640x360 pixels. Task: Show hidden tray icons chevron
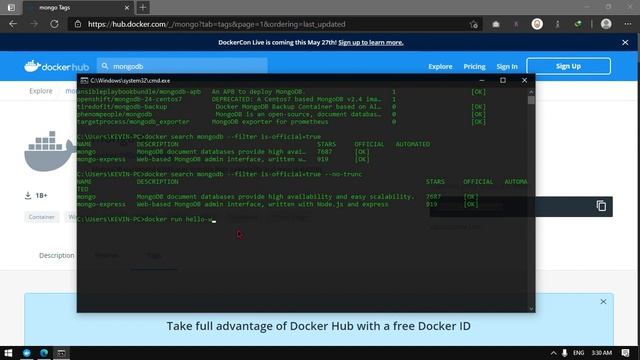553,353
